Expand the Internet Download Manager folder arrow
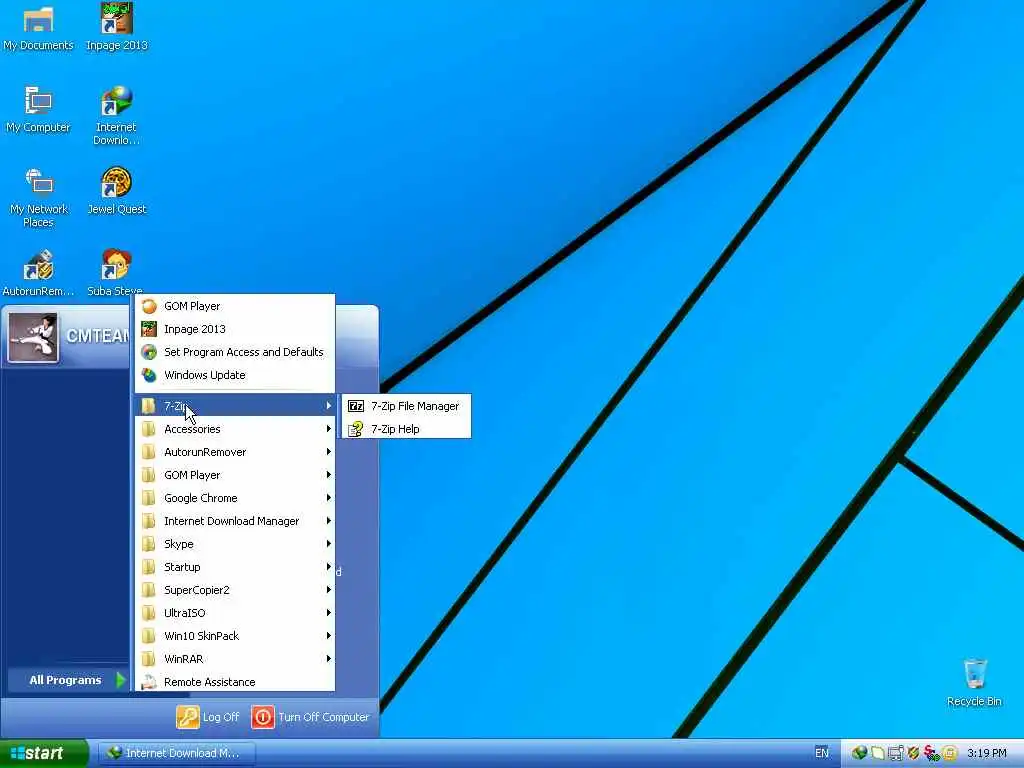Image resolution: width=1024 pixels, height=768 pixels. tap(328, 521)
